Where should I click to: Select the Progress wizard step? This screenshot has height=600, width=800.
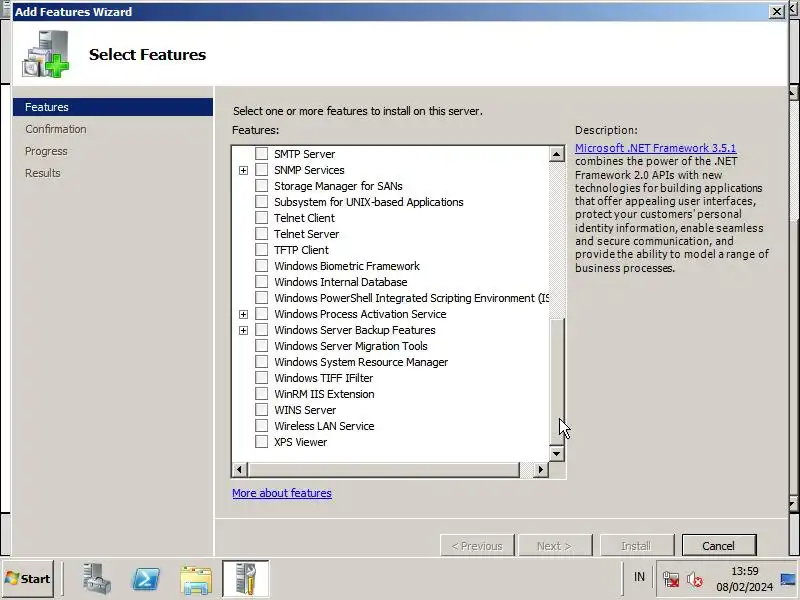point(46,151)
